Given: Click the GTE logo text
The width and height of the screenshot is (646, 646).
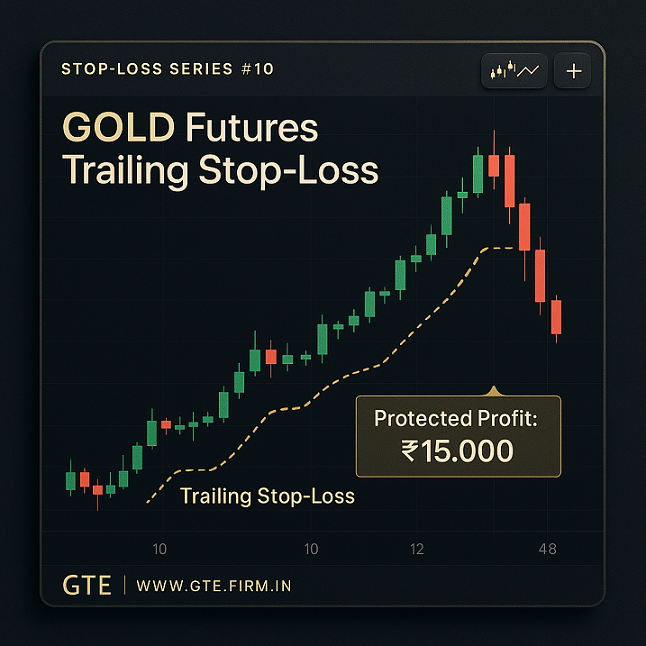Looking at the screenshot, I should pyautogui.click(x=87, y=585).
